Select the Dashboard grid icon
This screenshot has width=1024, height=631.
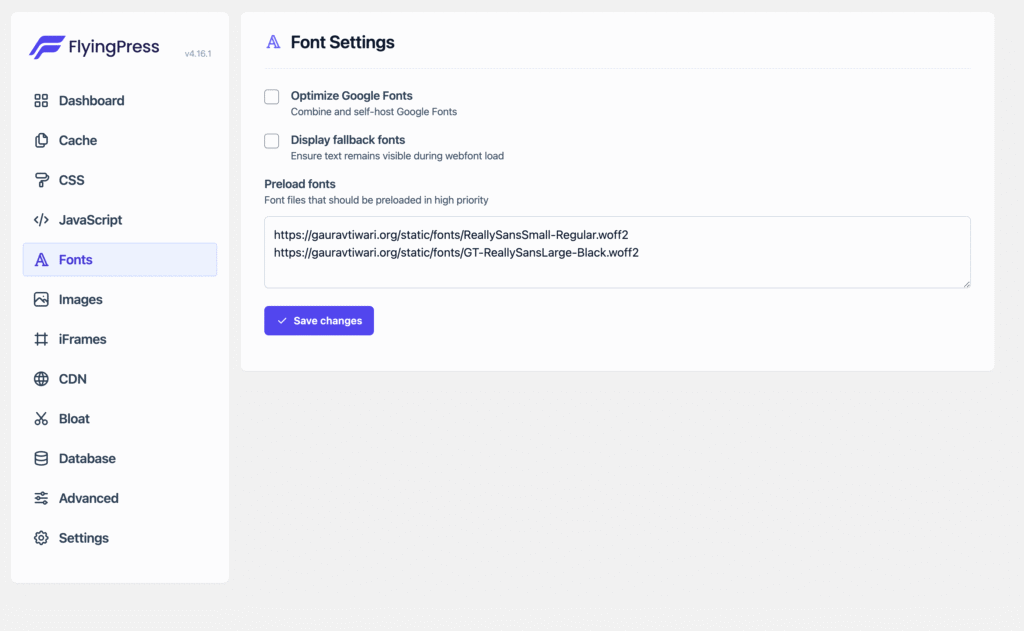pyautogui.click(x=40, y=100)
